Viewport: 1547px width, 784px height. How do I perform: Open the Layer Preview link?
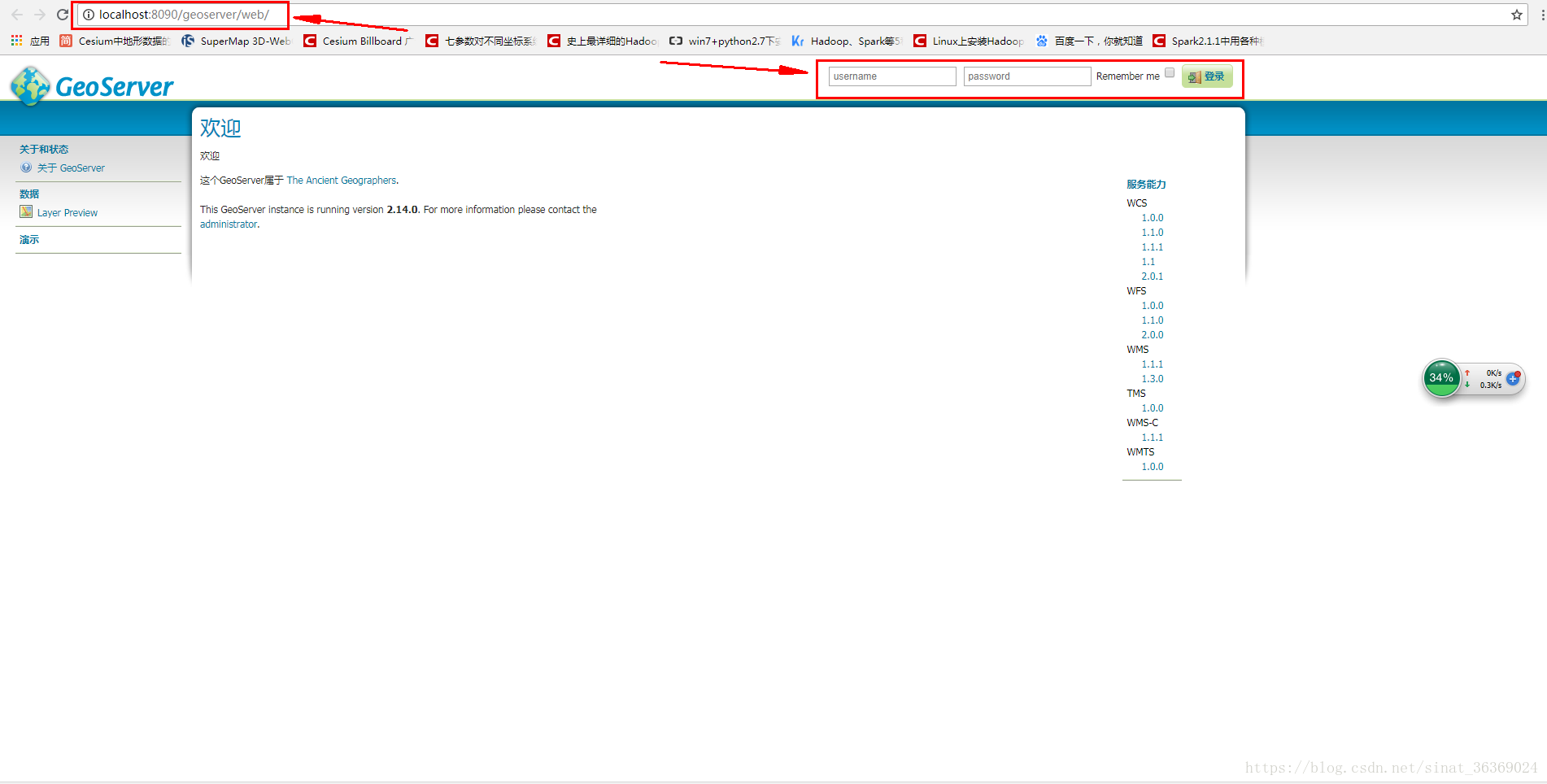coord(68,213)
